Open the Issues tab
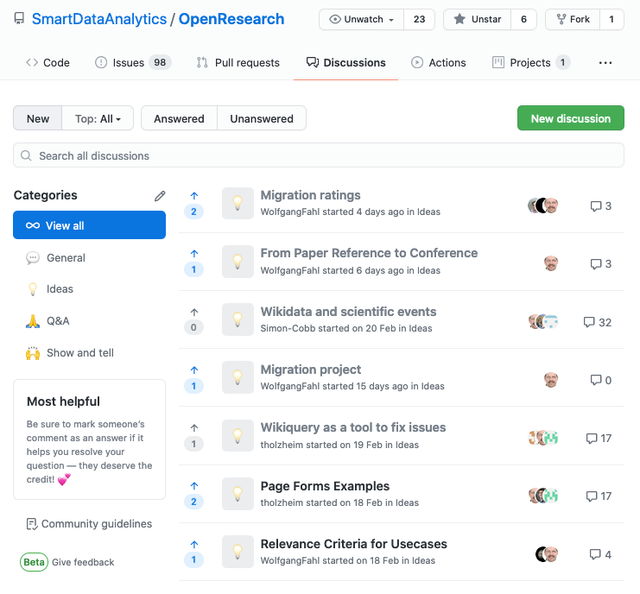The image size is (640, 594). tap(133, 63)
